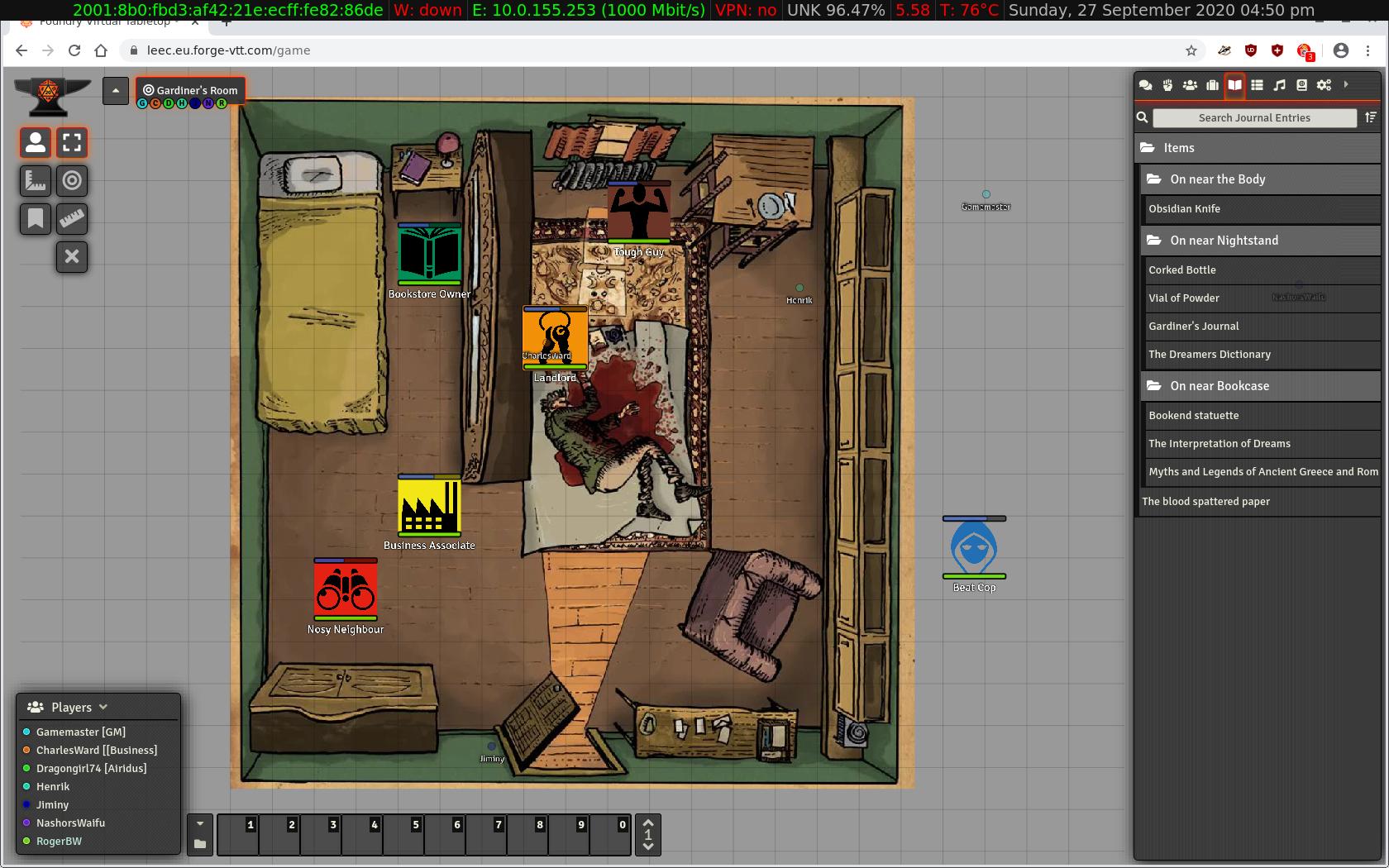Image resolution: width=1389 pixels, height=868 pixels.
Task: Collapse the scene navigation bar arrow
Action: pyautogui.click(x=116, y=91)
